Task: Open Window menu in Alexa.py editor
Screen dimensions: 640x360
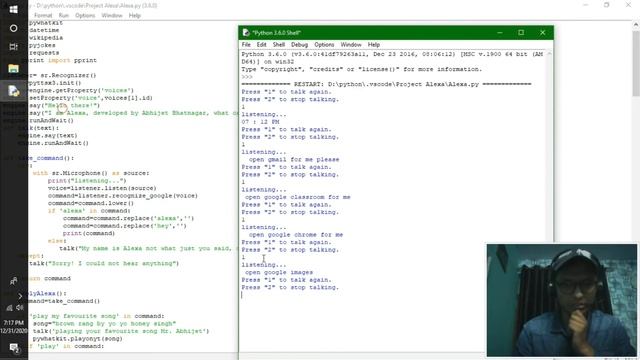Action: tap(111, 16)
